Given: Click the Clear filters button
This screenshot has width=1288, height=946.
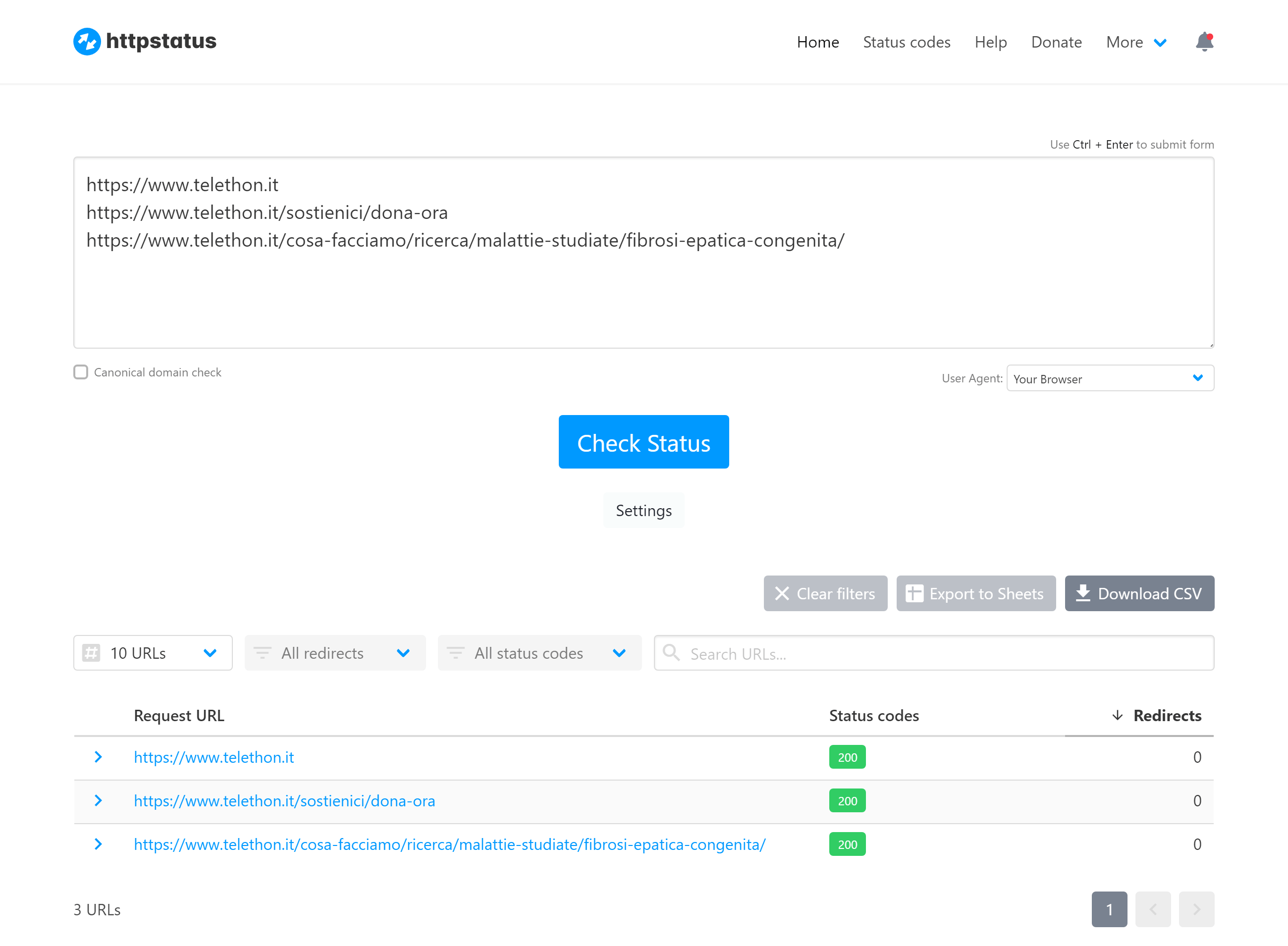Looking at the screenshot, I should click(825, 593).
